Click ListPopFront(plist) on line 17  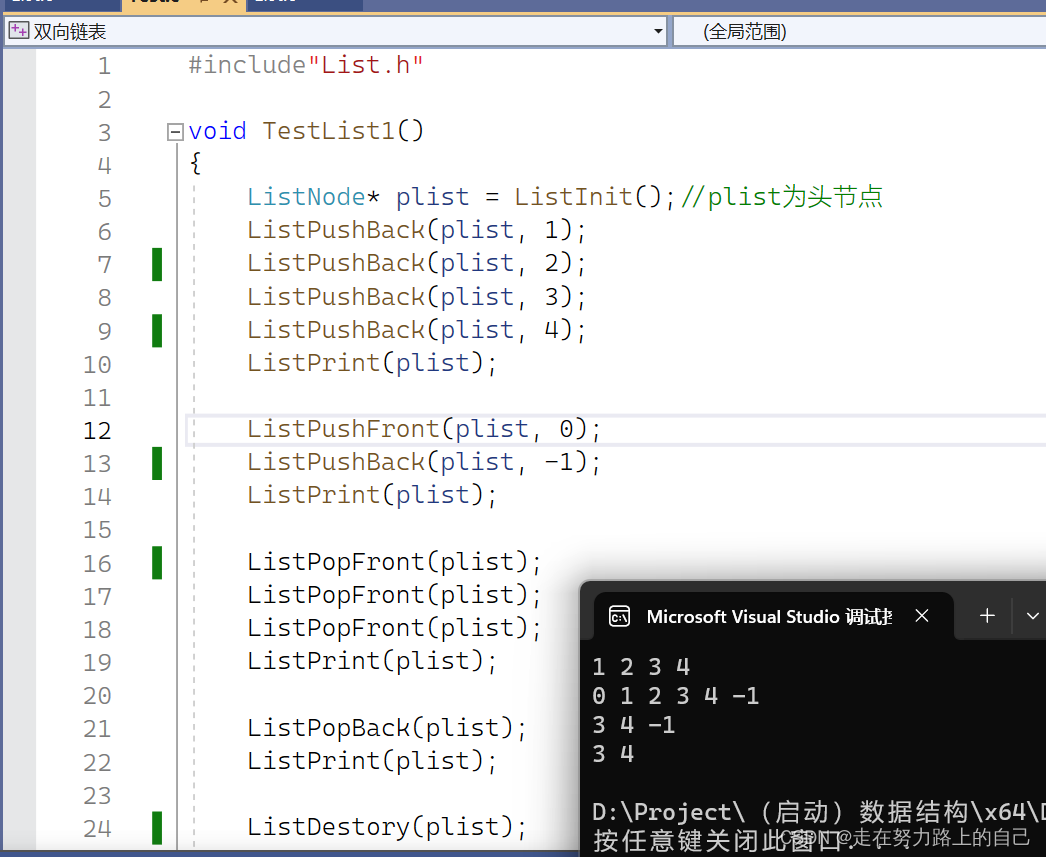pos(394,595)
